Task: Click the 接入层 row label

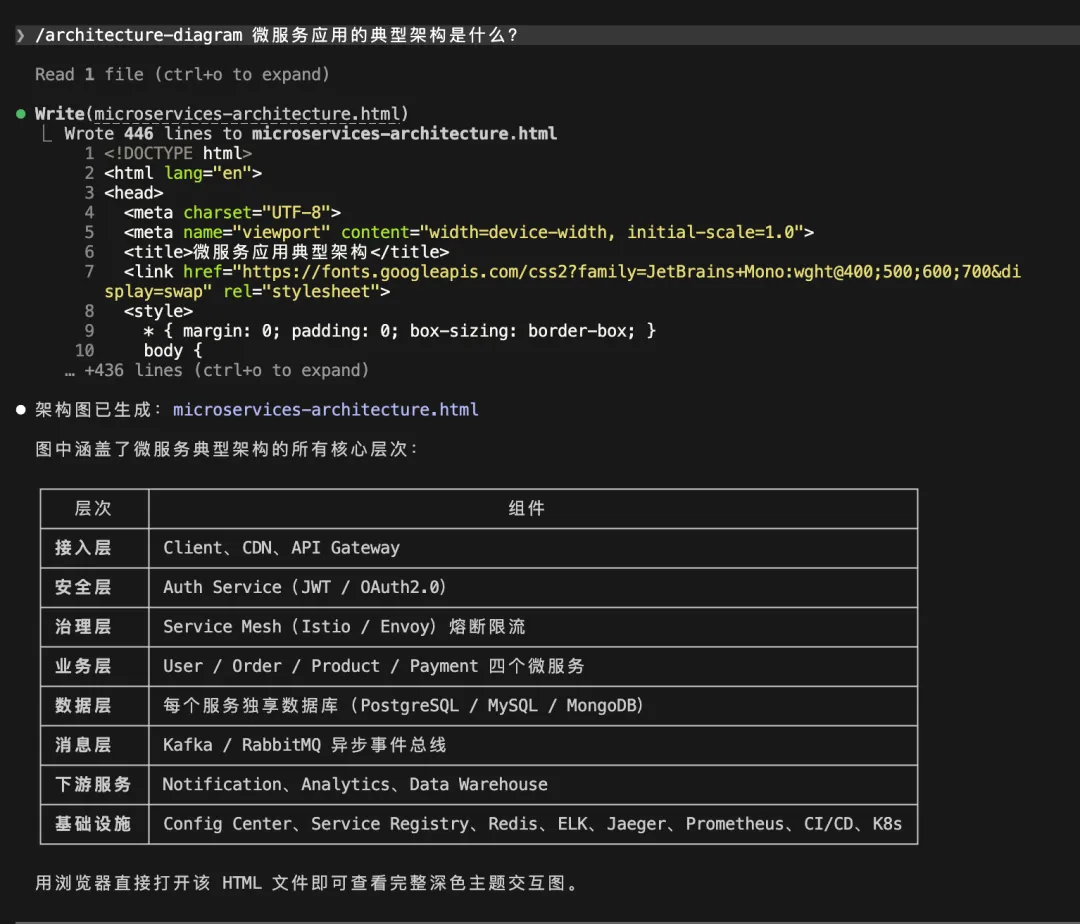Action: pos(83,548)
